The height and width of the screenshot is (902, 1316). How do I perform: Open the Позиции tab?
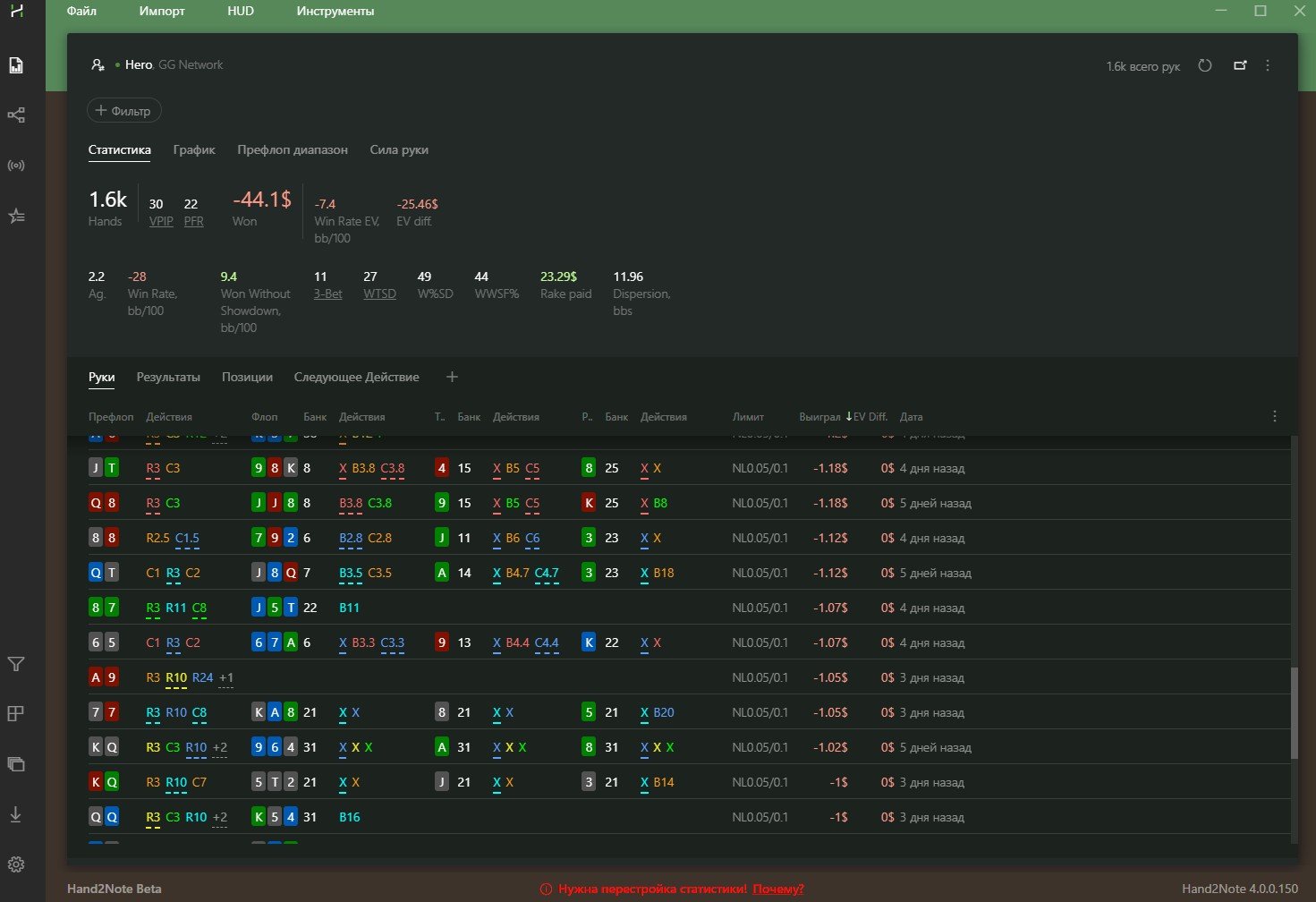coord(247,377)
